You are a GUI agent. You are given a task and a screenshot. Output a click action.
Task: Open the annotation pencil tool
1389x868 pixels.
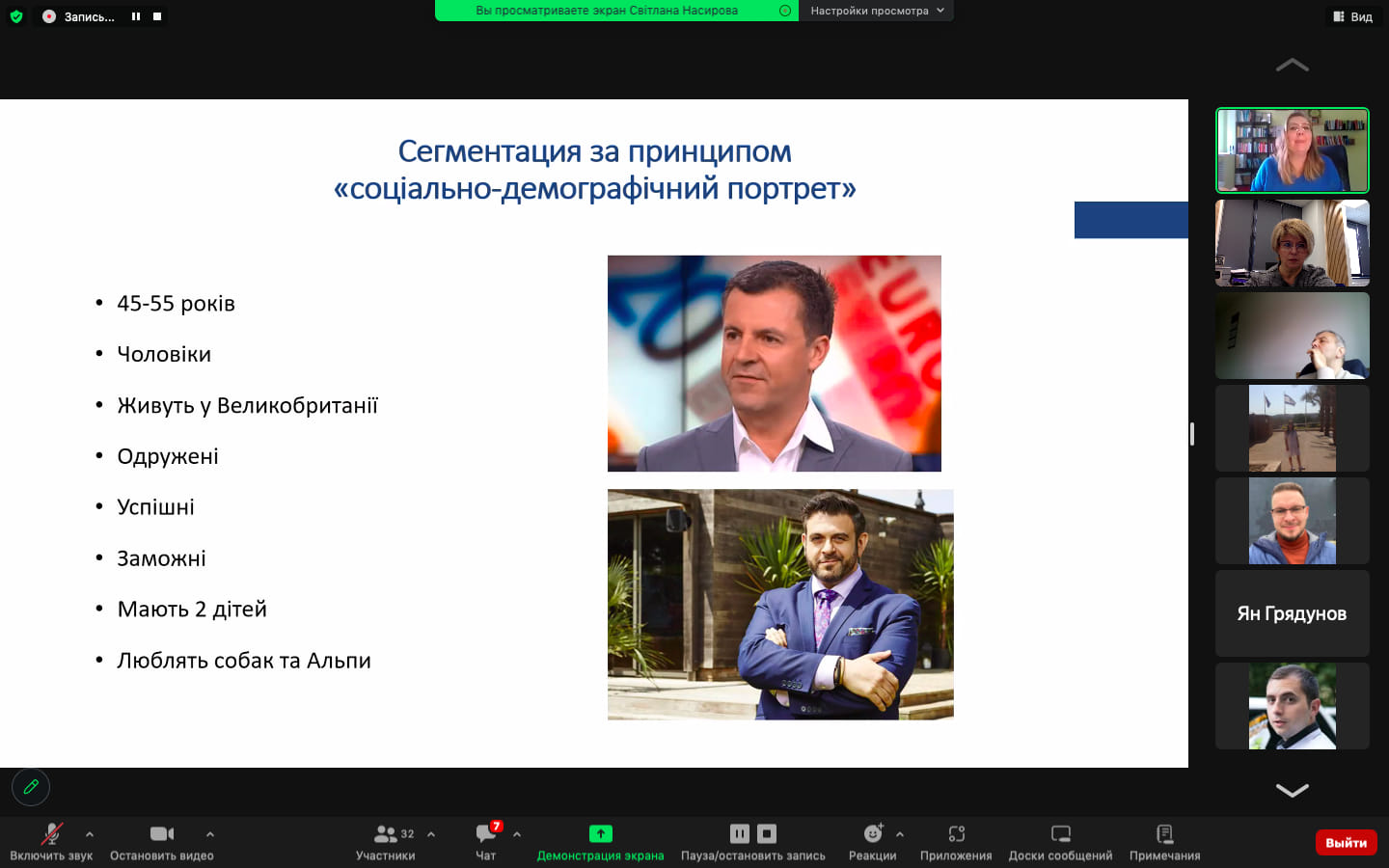(x=31, y=787)
